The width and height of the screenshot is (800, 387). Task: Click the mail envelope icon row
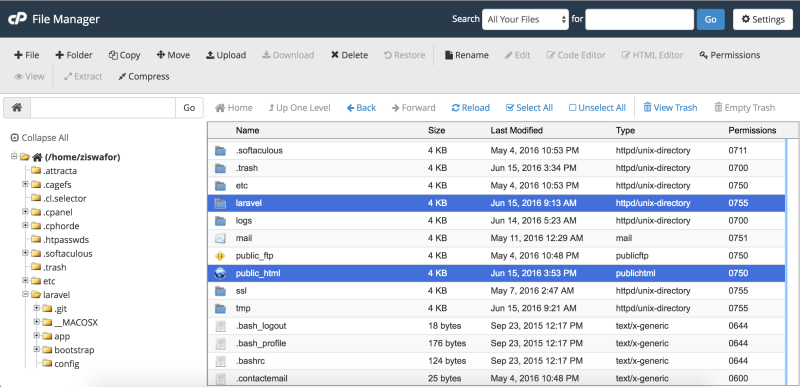click(x=220, y=238)
